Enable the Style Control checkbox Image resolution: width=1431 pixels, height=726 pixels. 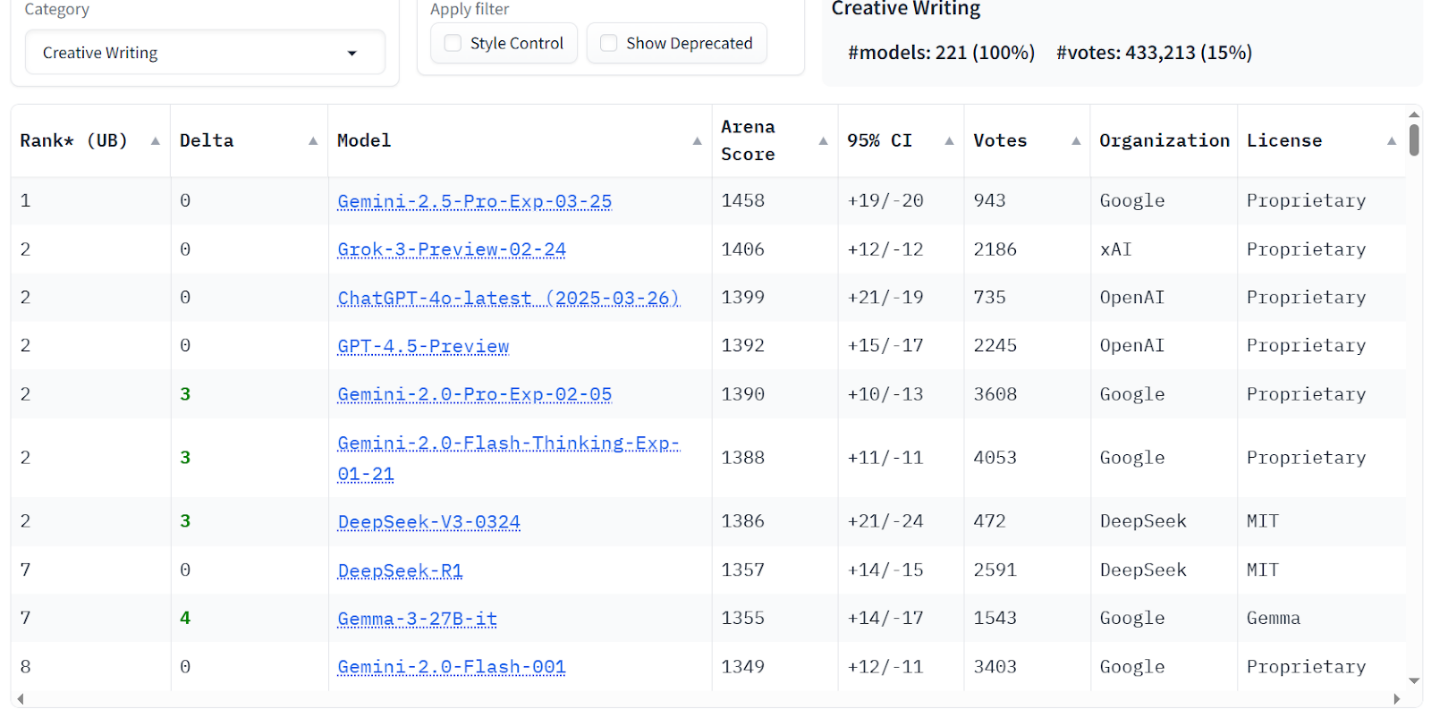(453, 44)
